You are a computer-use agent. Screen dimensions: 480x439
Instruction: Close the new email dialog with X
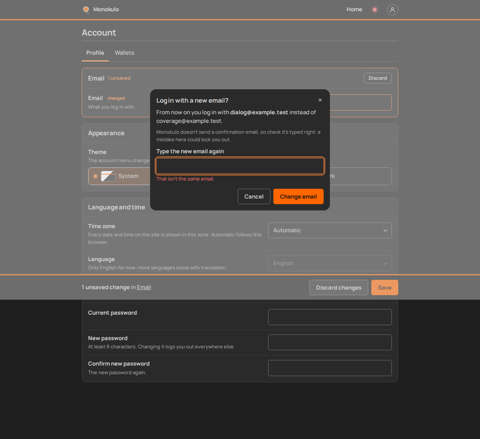pos(320,100)
